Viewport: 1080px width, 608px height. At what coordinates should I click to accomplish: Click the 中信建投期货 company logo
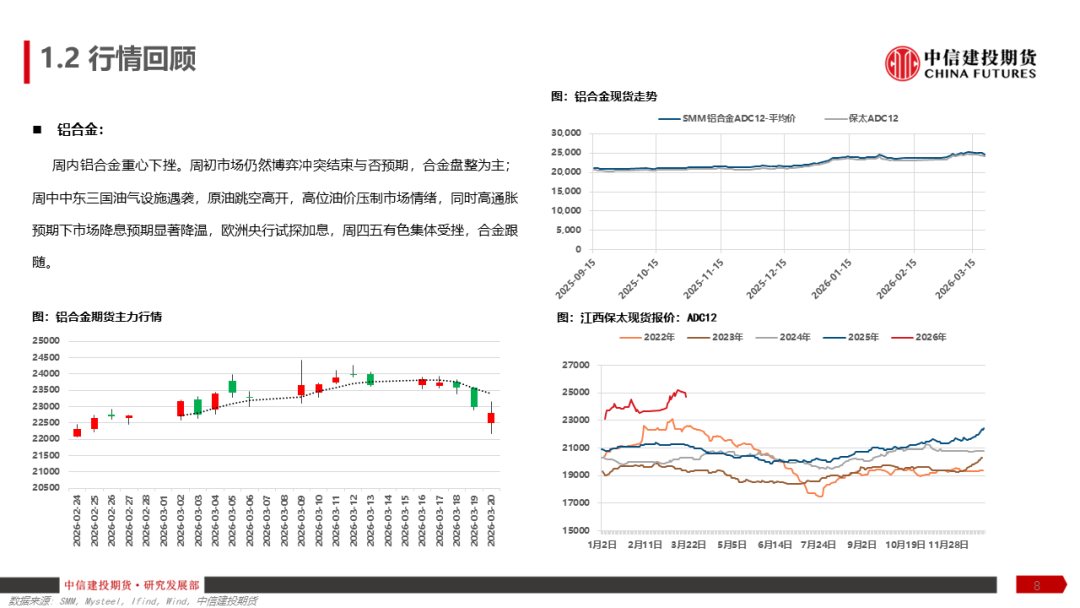[x=905, y=62]
